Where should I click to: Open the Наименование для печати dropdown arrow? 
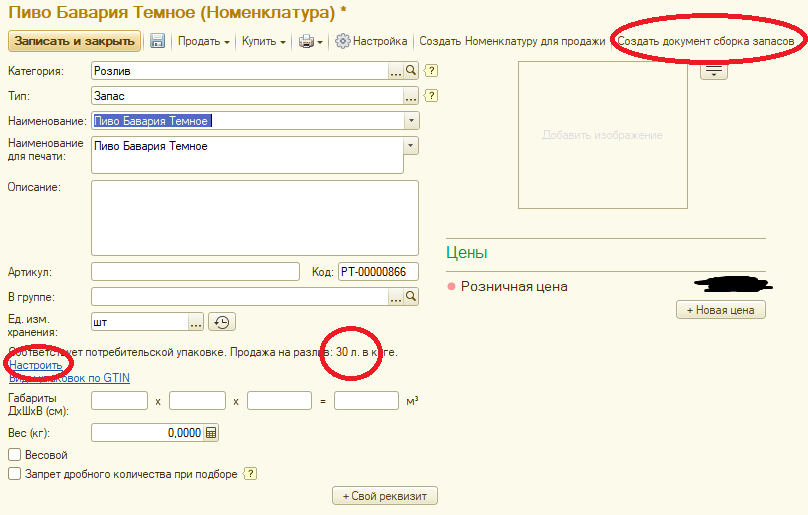411,145
